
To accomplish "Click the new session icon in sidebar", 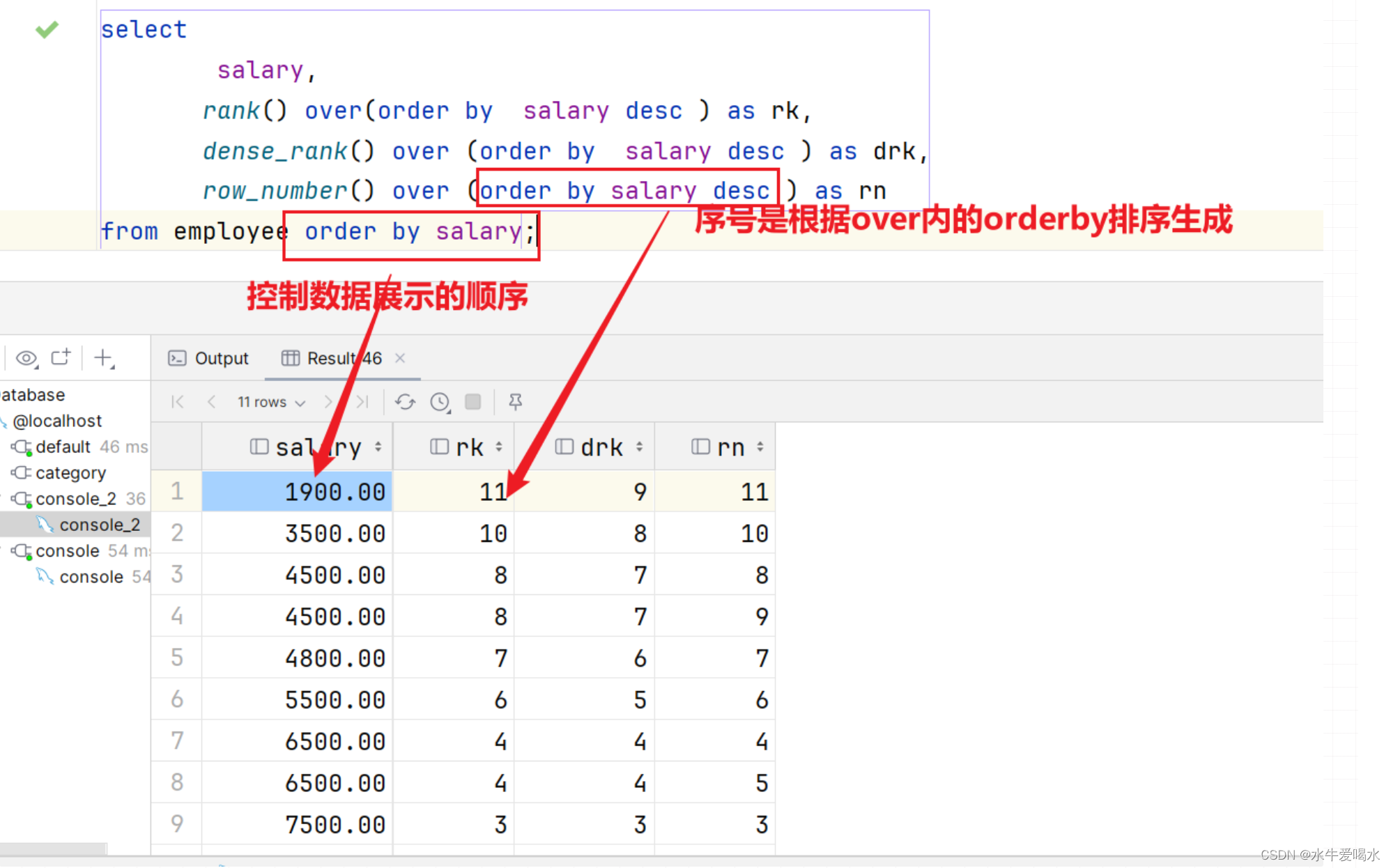I will (x=61, y=358).
